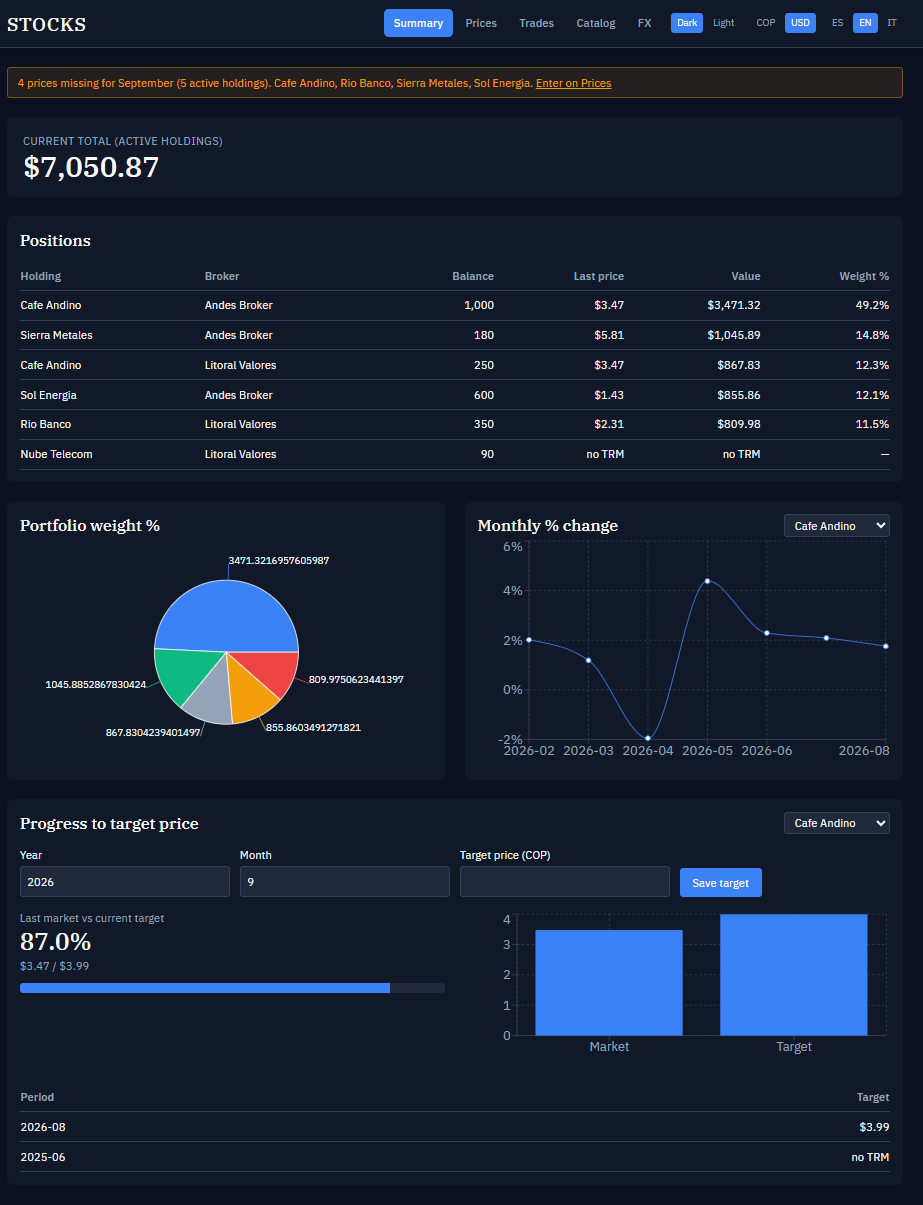Click the Nube Telecom holding name
The image size is (923, 1205).
56,454
